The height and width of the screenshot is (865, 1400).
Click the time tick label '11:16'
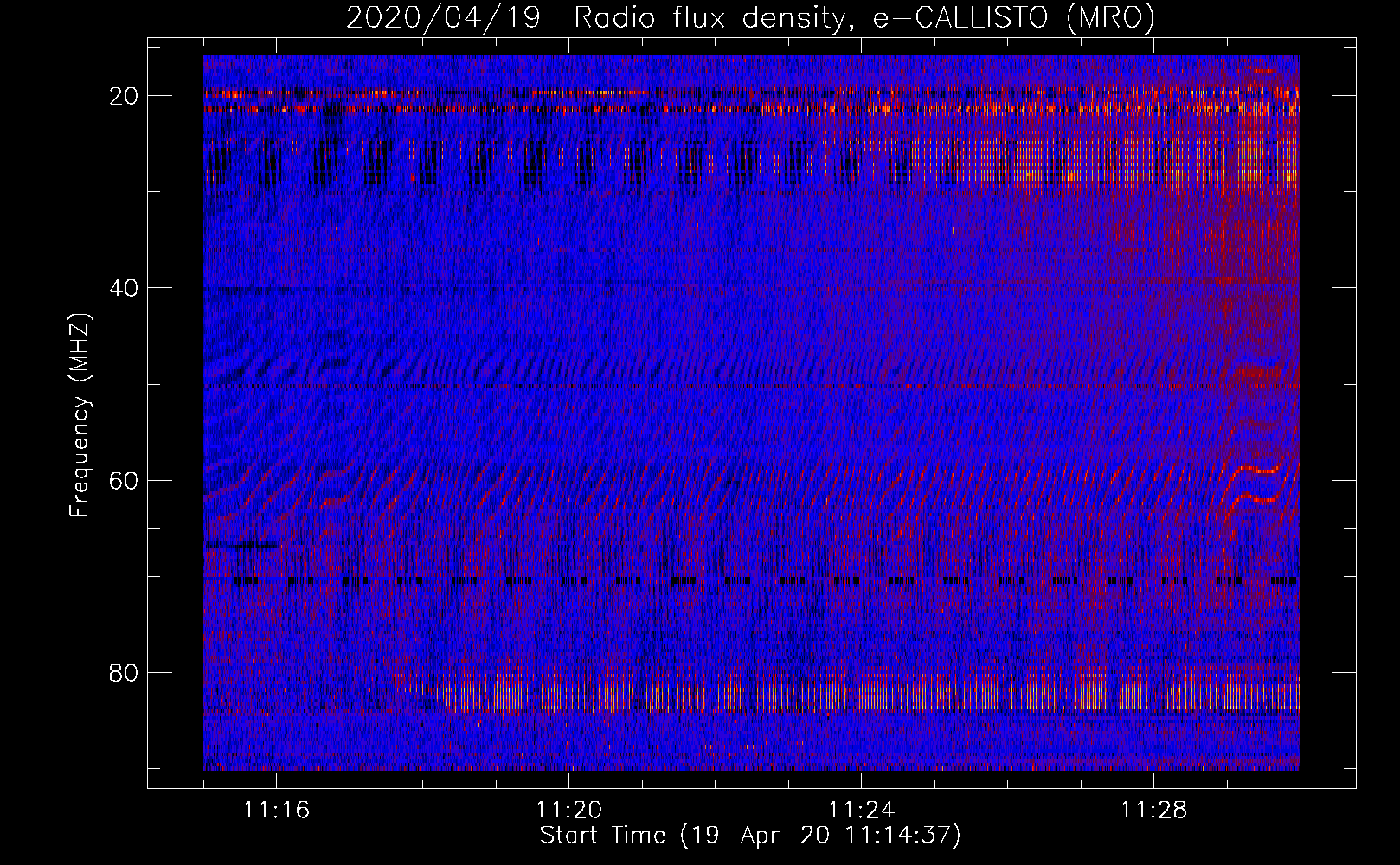pos(276,810)
